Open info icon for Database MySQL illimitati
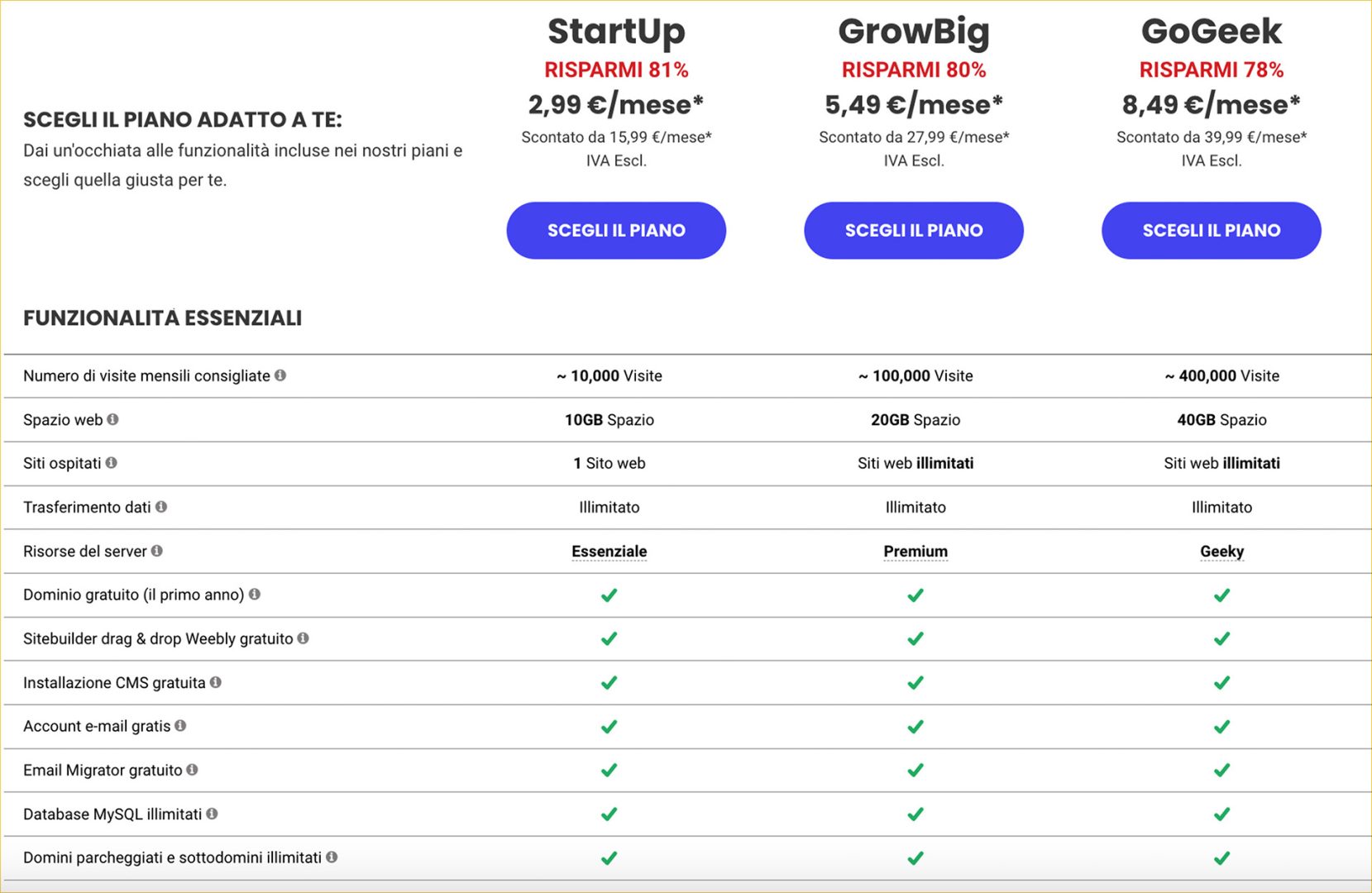 (212, 814)
